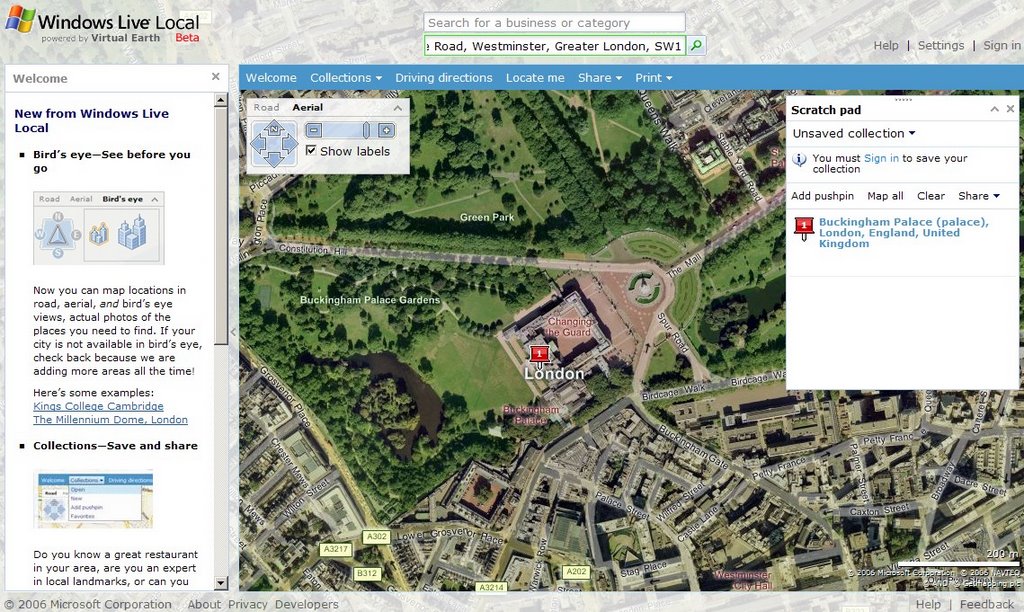Click Sign in in the top header
The width and height of the screenshot is (1024, 612).
click(x=1002, y=45)
